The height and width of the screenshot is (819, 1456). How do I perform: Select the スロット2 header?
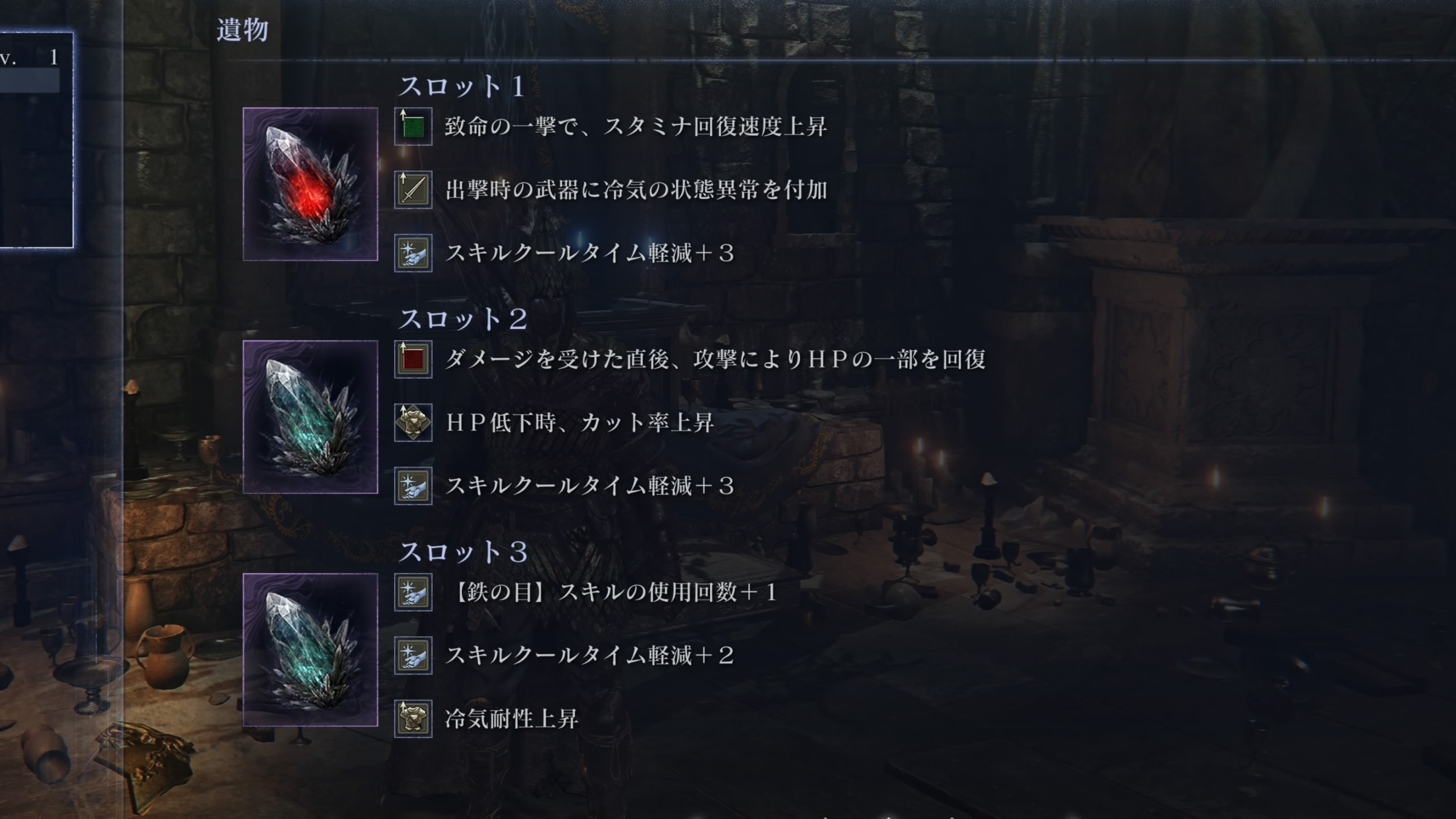coord(463,319)
